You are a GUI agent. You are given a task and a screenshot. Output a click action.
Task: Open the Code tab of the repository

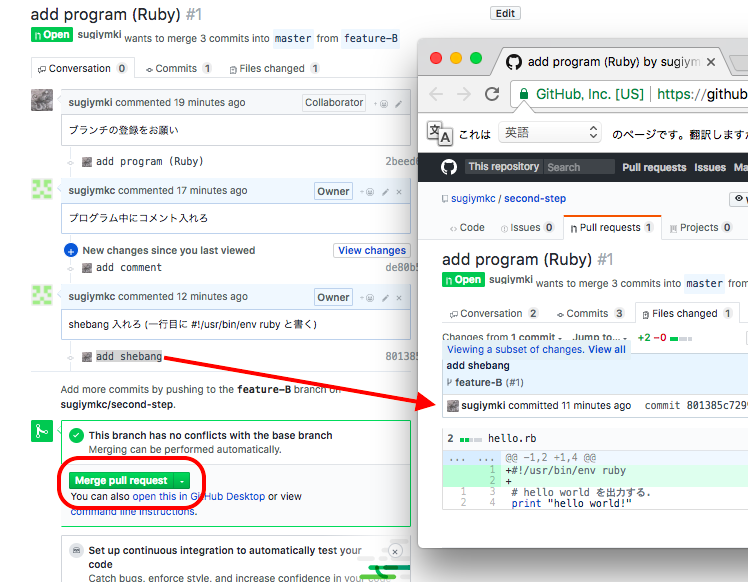467,228
